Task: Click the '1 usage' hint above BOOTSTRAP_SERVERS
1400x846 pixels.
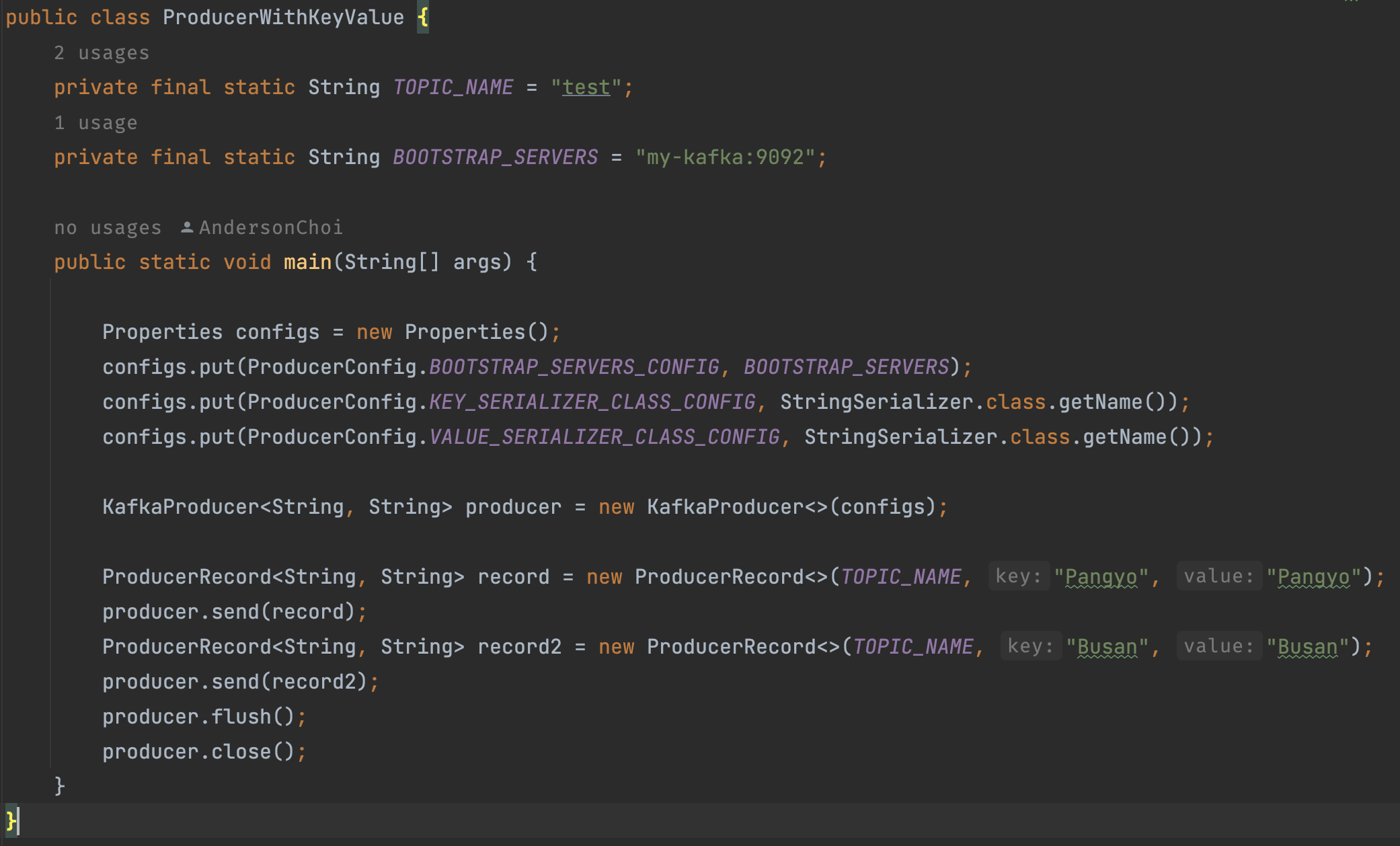Action: [95, 123]
